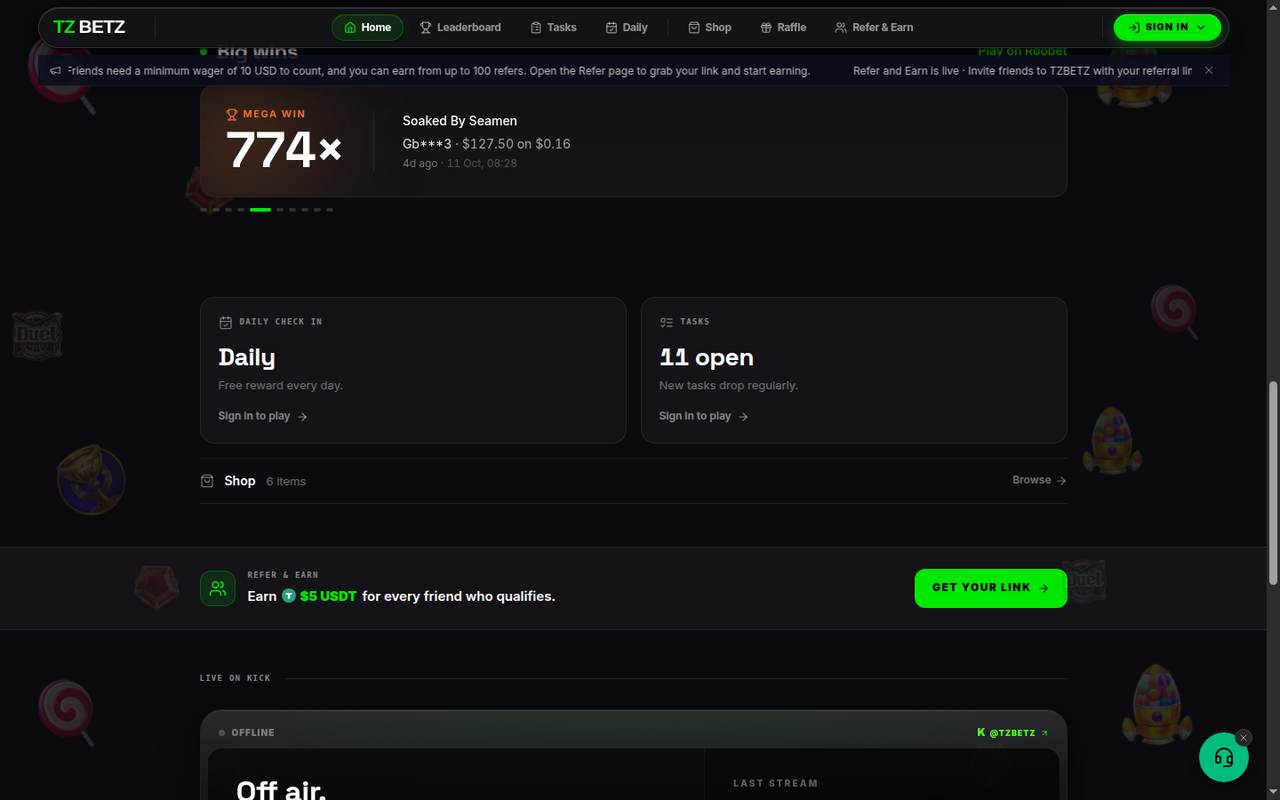Go to the Tasks nav item
The image size is (1280, 800).
coord(553,27)
